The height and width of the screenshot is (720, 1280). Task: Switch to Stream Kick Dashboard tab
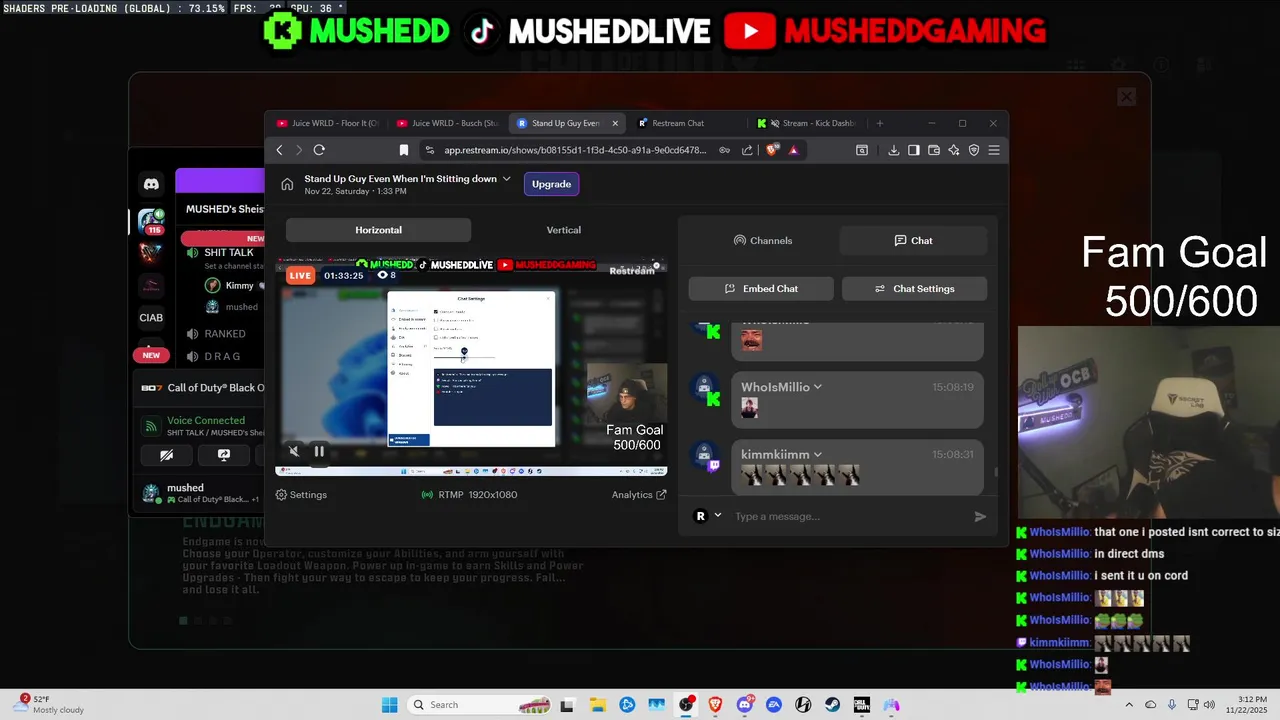pyautogui.click(x=807, y=123)
